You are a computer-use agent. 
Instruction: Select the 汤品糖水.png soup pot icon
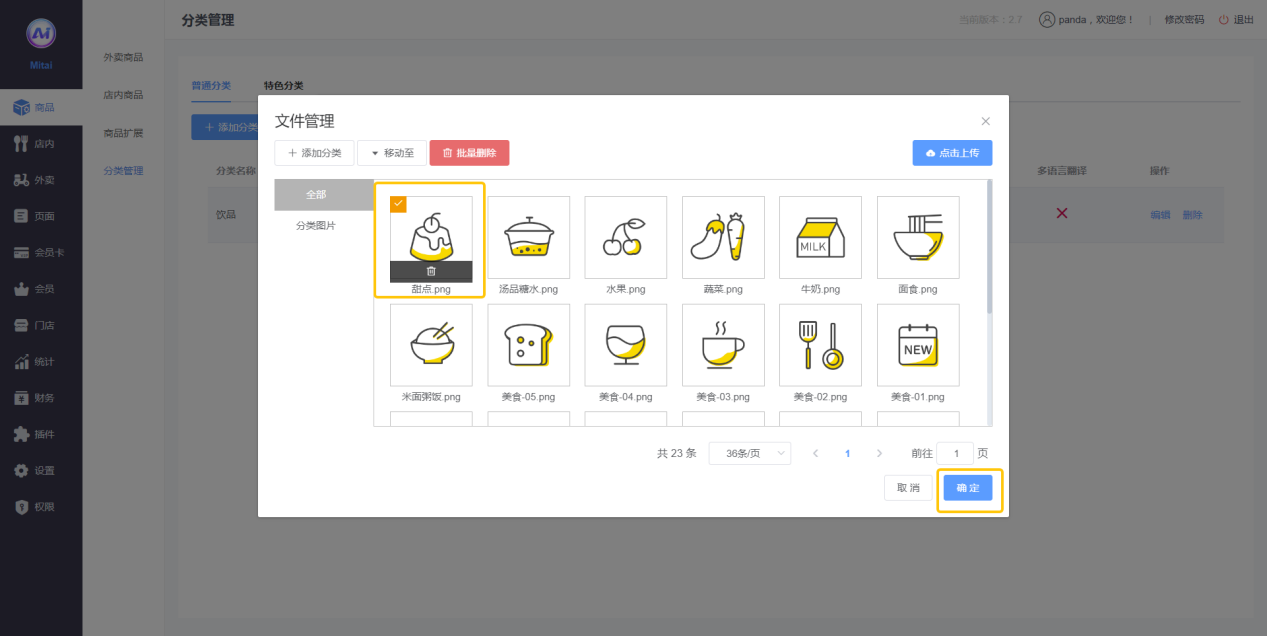click(528, 237)
